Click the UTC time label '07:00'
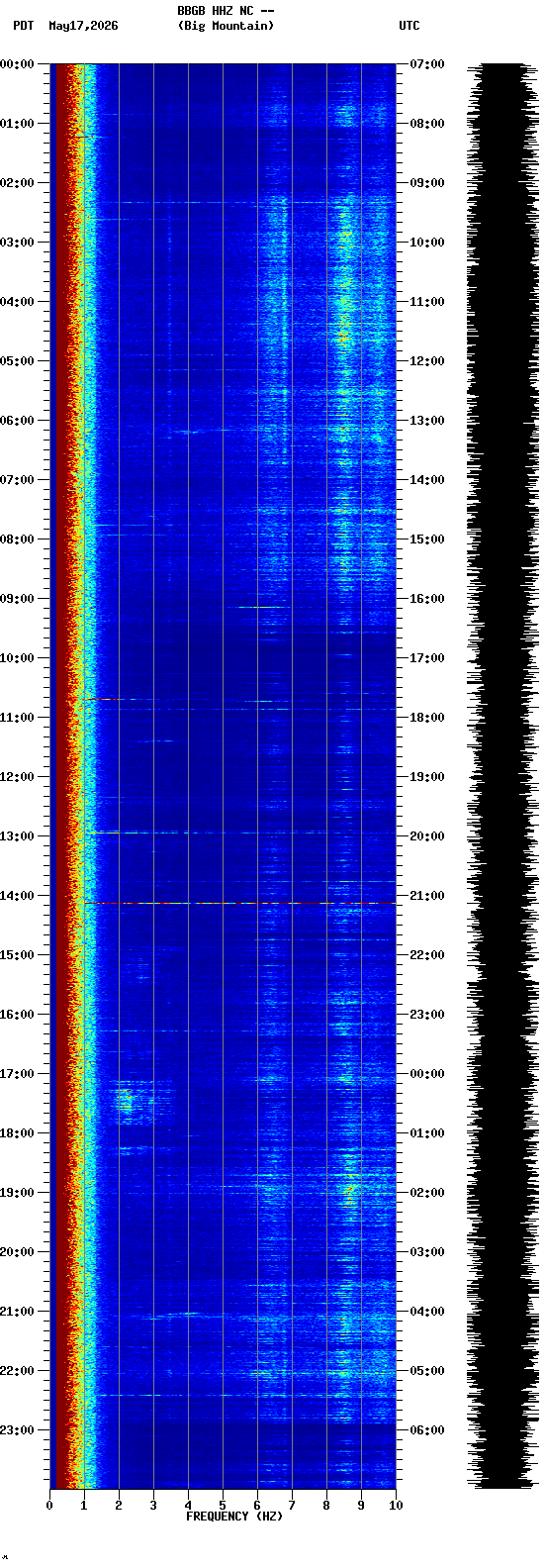 [427, 64]
